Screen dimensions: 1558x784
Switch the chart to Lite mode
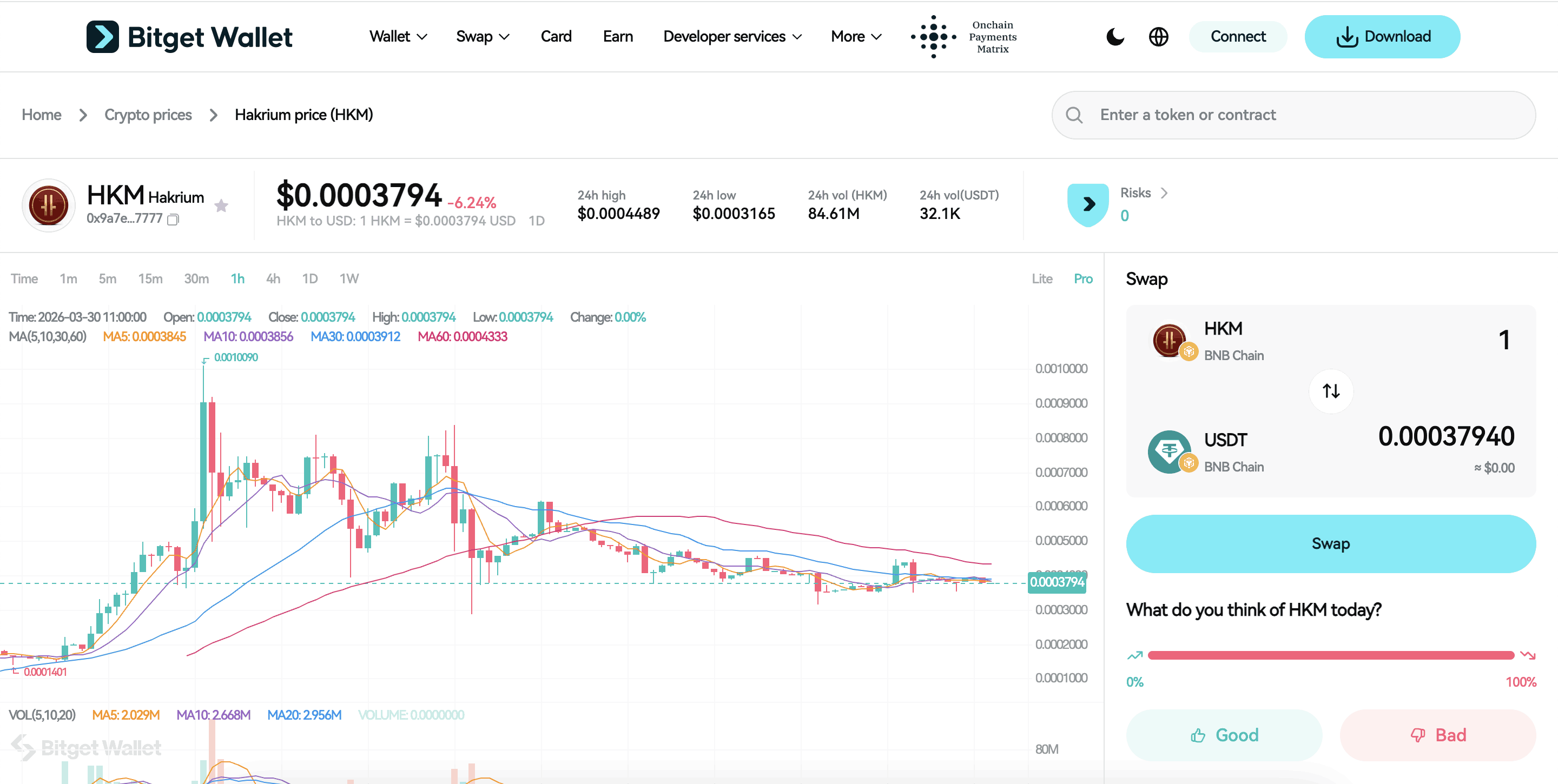coord(1042,278)
